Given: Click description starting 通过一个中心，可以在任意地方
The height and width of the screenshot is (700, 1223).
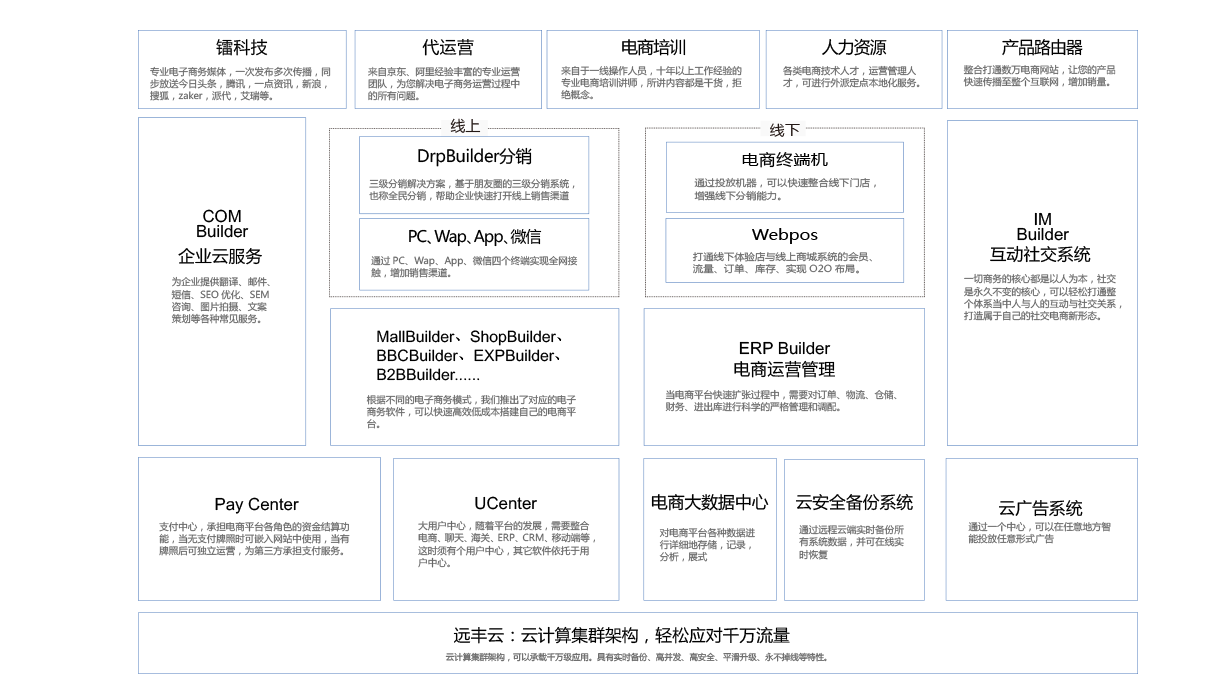Looking at the screenshot, I should 1039,533.
